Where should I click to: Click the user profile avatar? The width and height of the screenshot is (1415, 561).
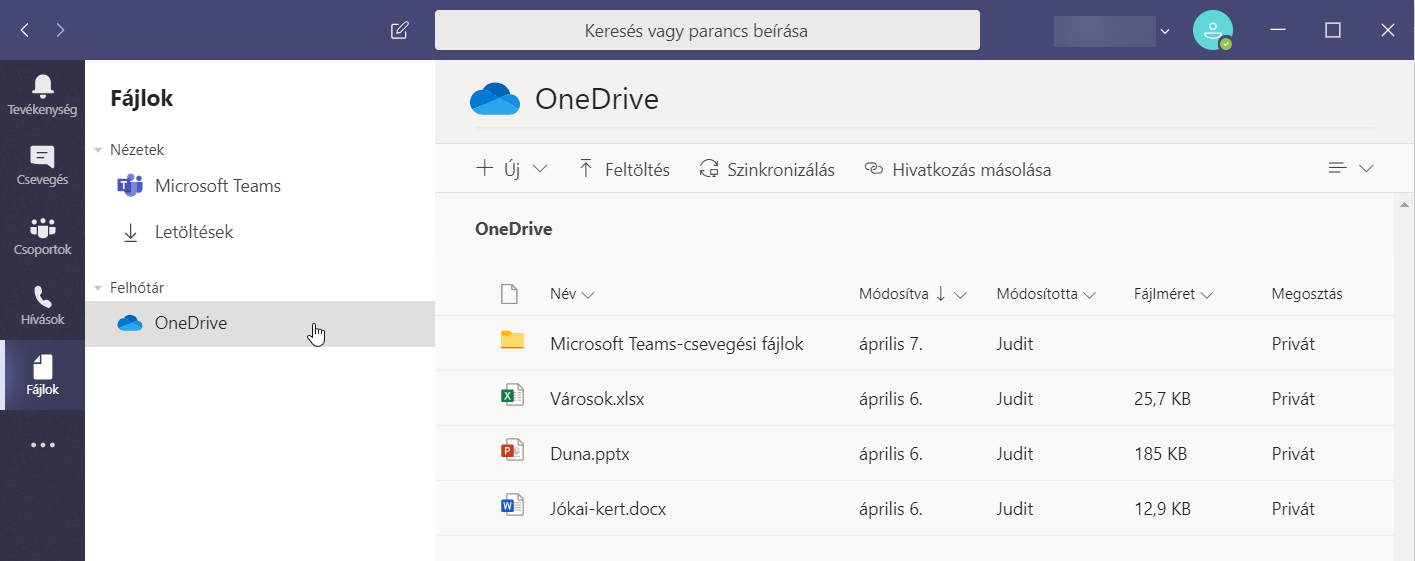pos(1212,30)
